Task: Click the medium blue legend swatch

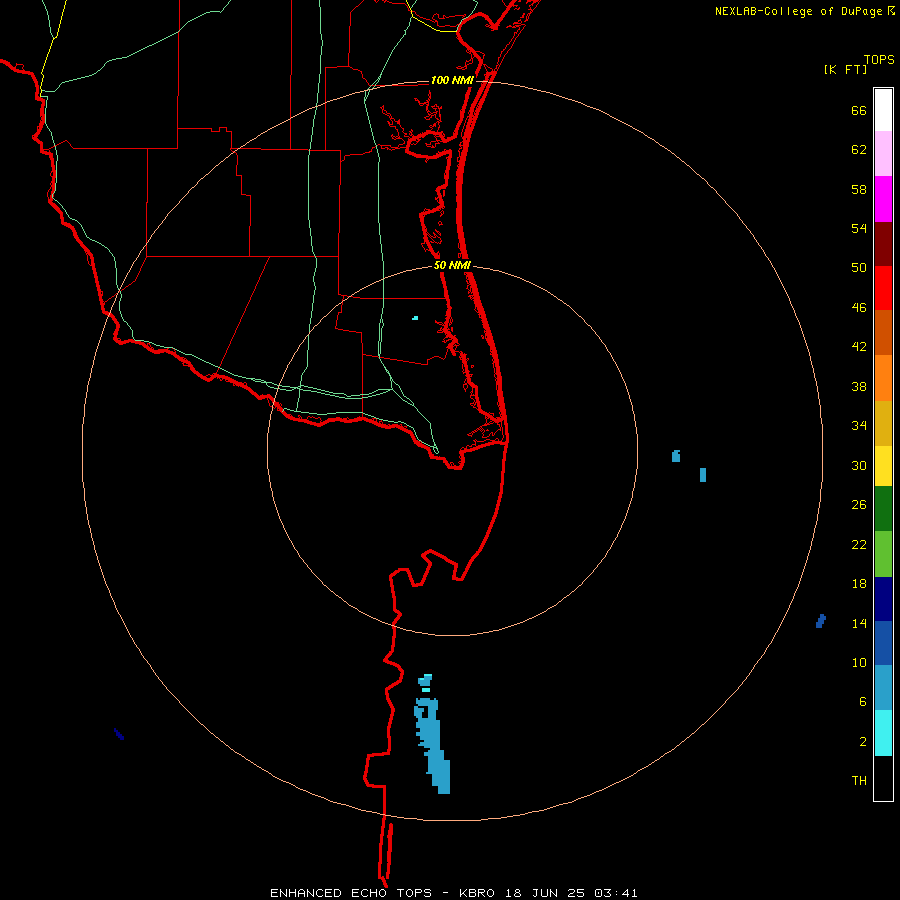Action: pos(883,643)
